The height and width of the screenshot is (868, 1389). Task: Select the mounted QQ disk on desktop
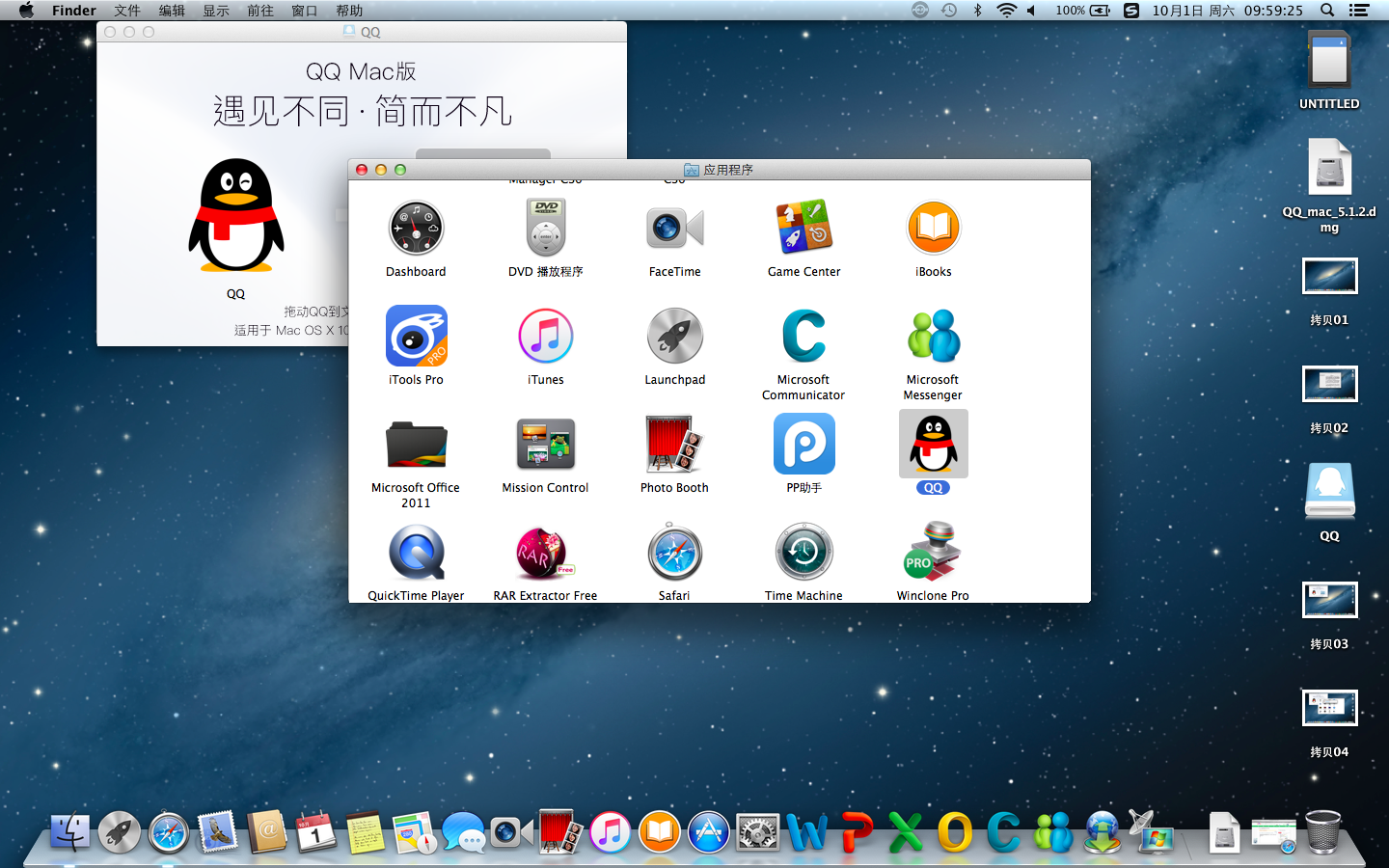(1329, 492)
